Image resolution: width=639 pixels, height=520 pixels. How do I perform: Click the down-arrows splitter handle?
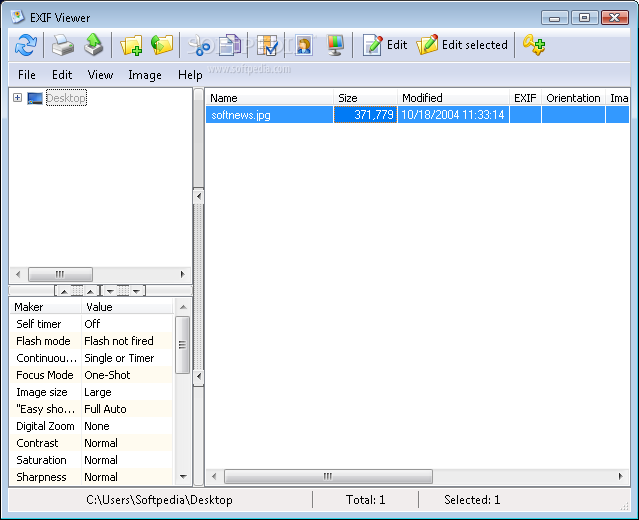(123, 291)
